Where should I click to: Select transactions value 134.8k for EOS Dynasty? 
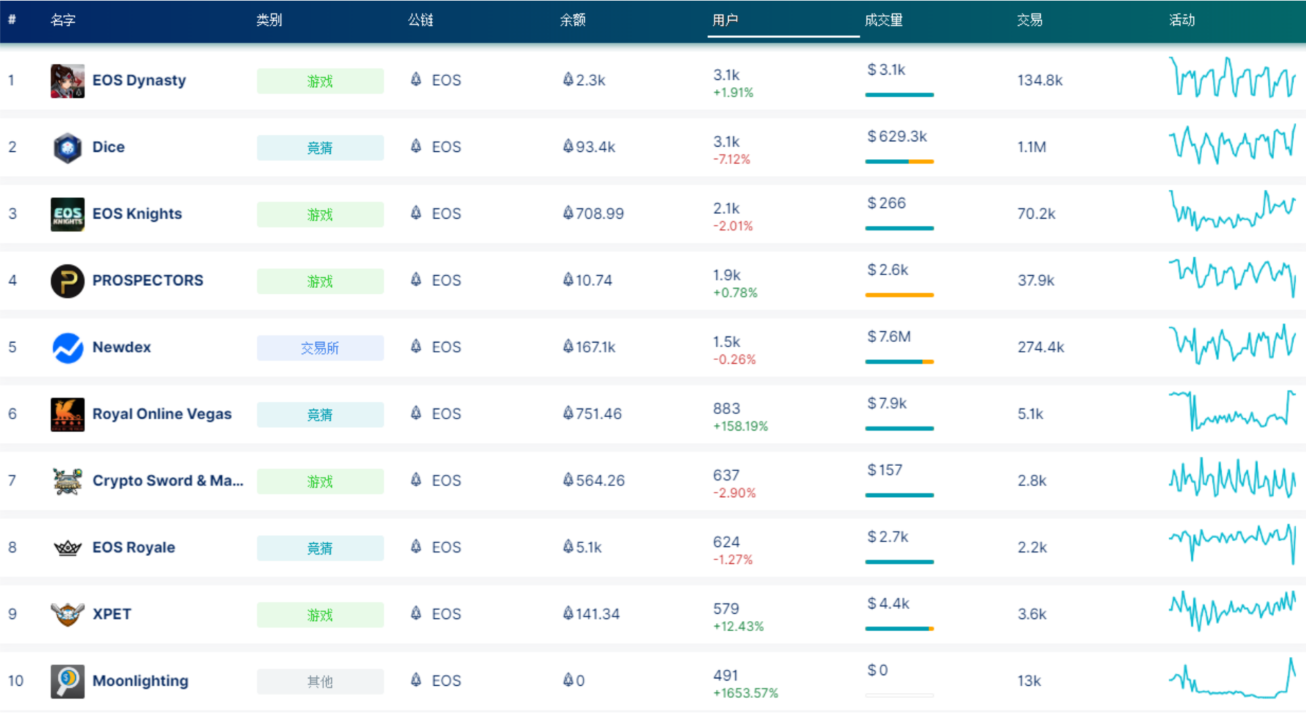1040,80
